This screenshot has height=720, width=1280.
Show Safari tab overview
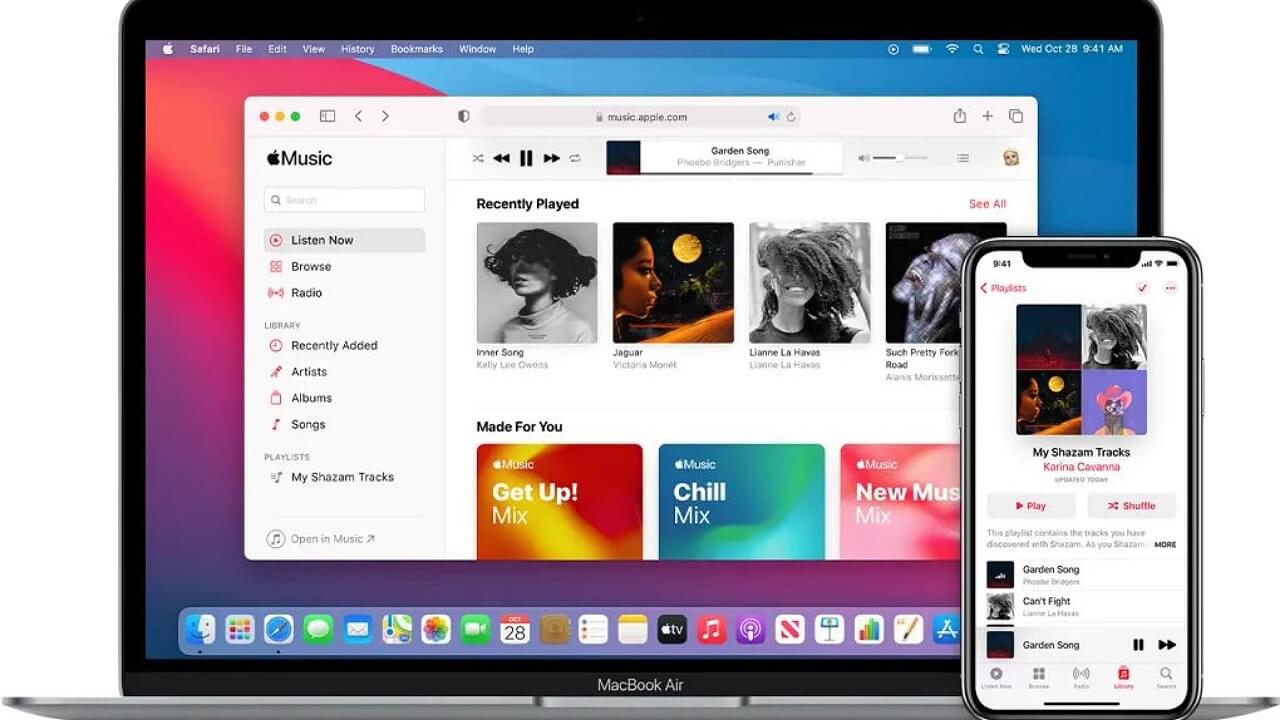click(x=1016, y=116)
